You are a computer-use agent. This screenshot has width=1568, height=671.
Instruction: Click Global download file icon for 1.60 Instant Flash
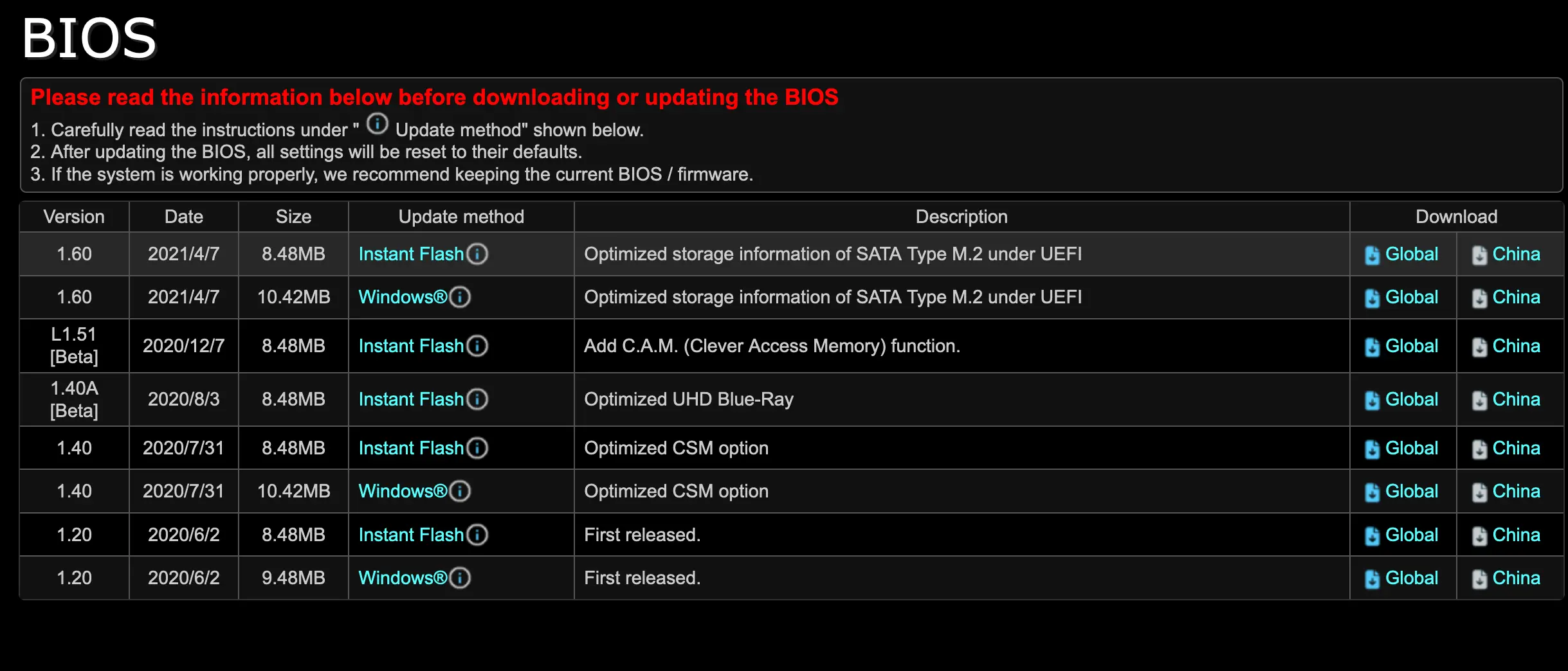(x=1372, y=255)
